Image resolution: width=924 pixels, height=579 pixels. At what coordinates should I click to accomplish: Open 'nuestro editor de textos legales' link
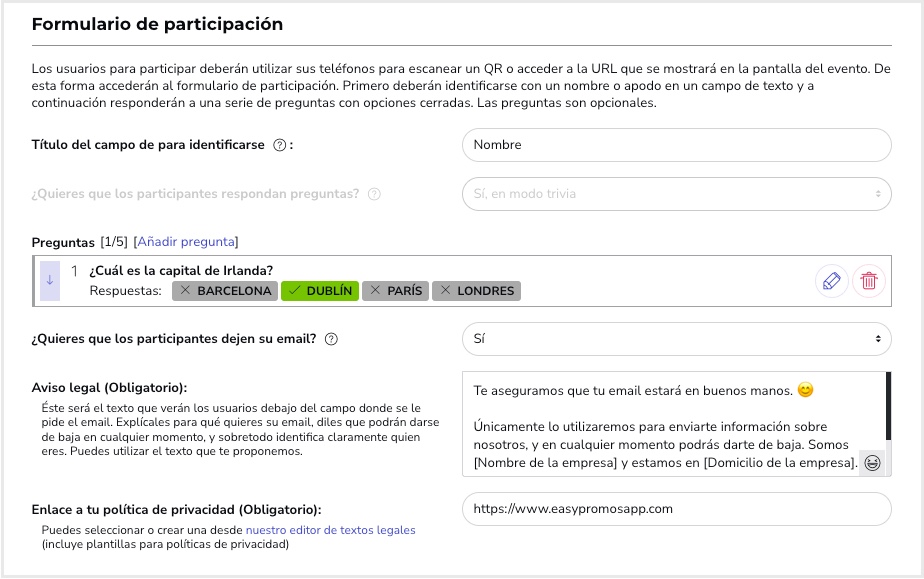click(x=331, y=530)
